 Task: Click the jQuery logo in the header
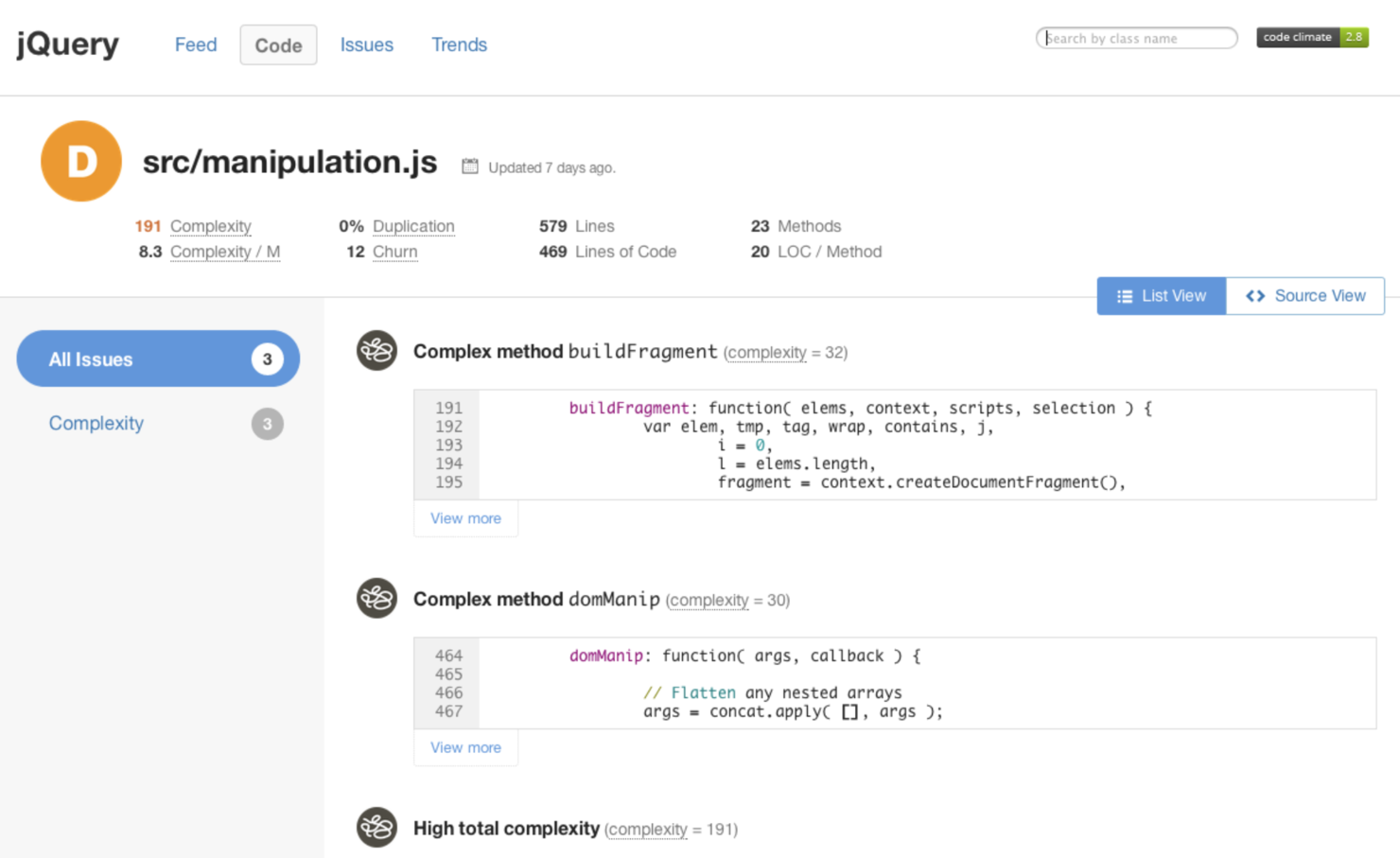(x=66, y=44)
